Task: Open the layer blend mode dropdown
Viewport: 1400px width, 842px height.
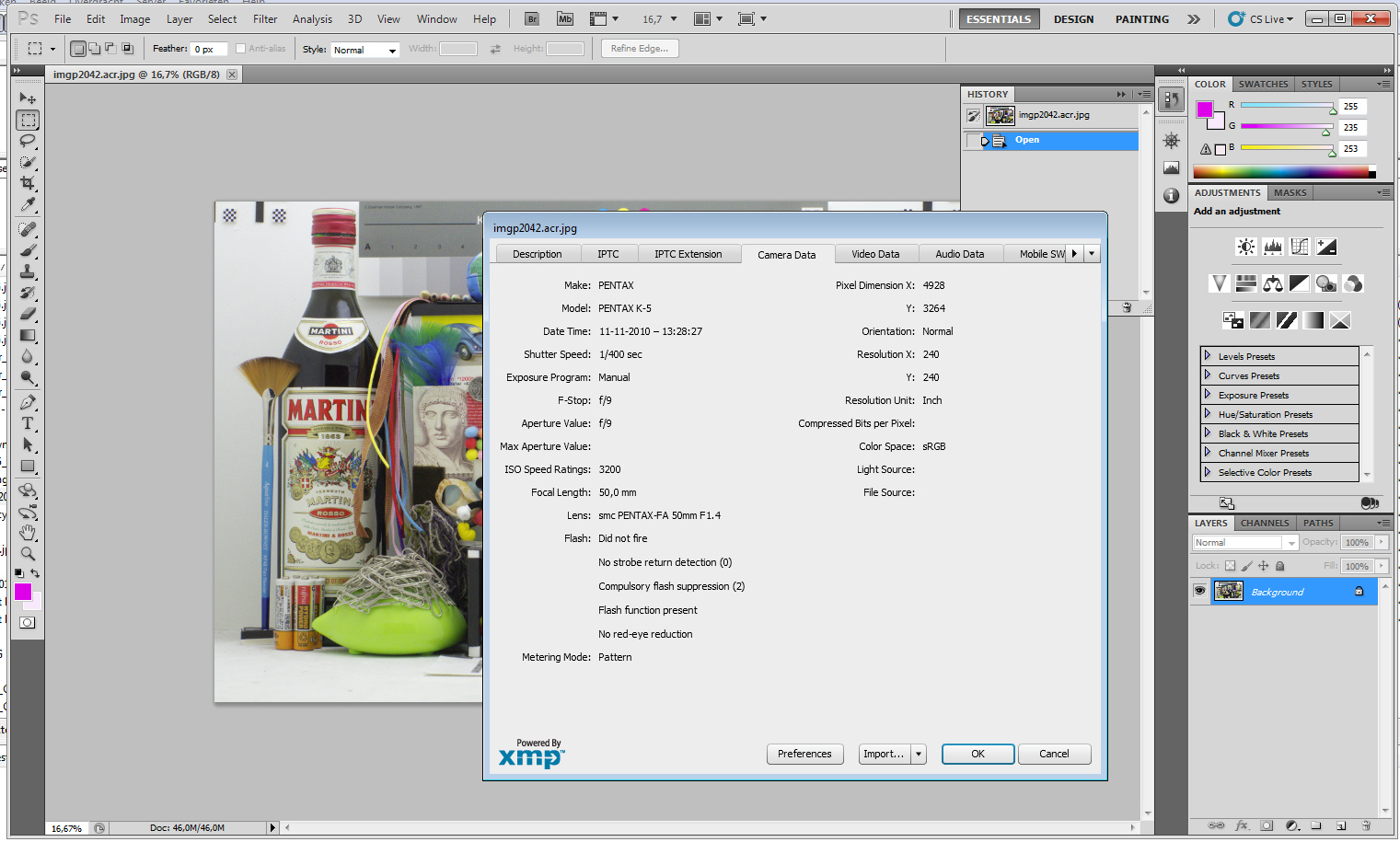Action: (1245, 543)
